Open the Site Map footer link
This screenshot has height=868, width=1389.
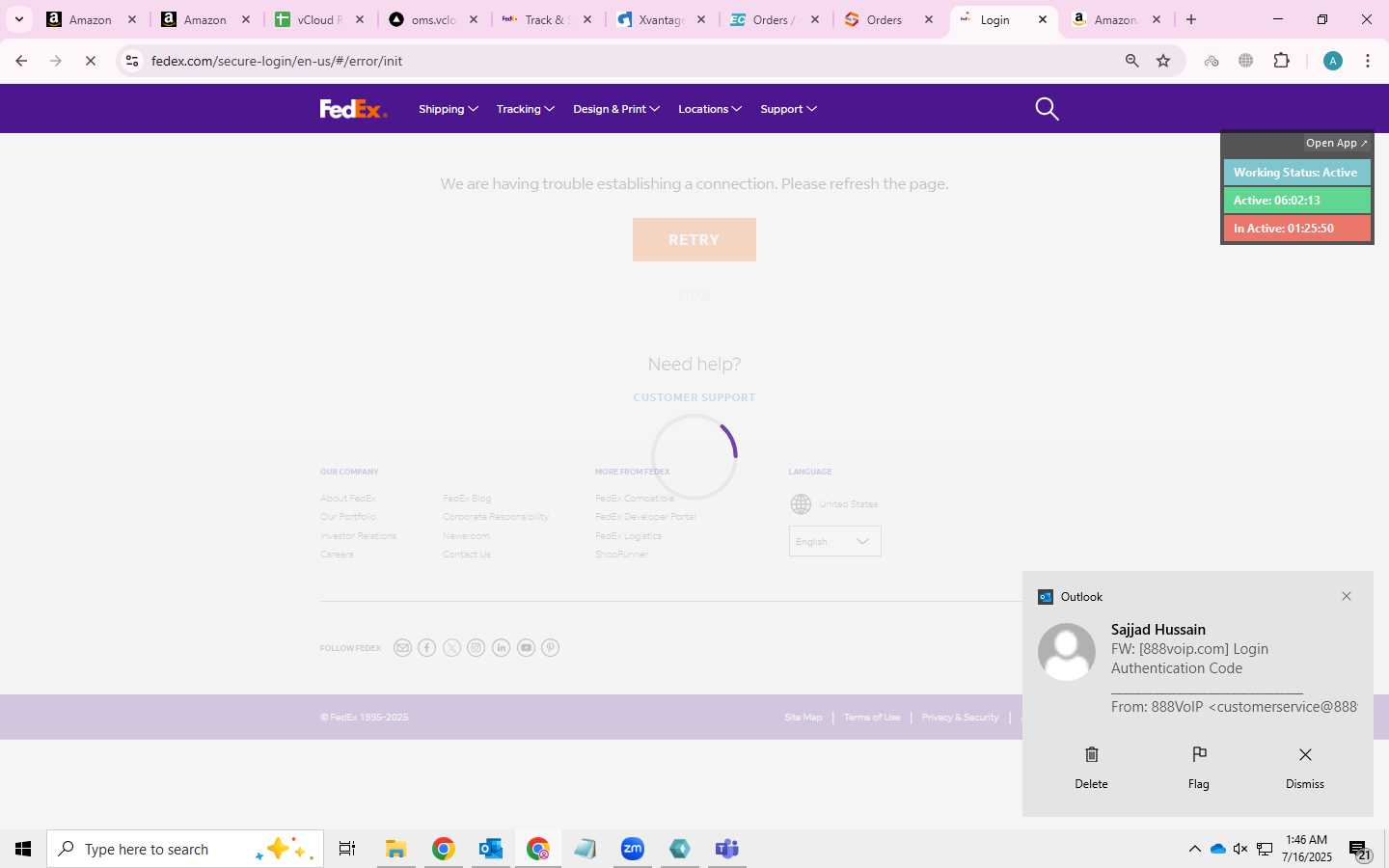[803, 718]
